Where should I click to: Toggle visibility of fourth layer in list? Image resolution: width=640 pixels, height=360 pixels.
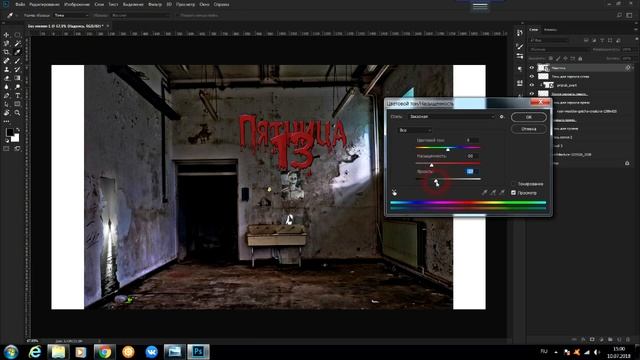pyautogui.click(x=531, y=93)
